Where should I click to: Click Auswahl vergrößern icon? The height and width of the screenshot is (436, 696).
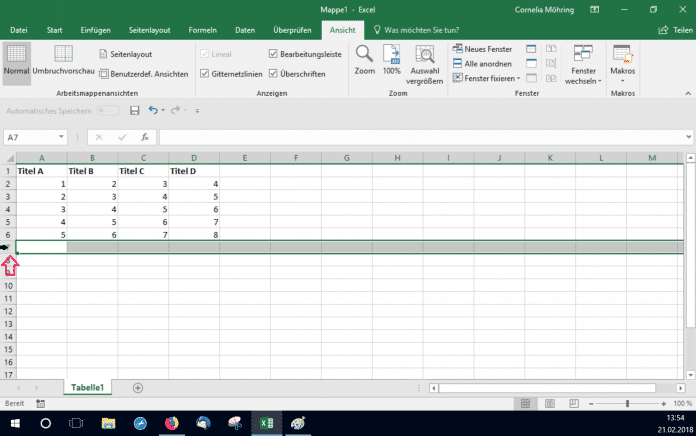pos(426,61)
